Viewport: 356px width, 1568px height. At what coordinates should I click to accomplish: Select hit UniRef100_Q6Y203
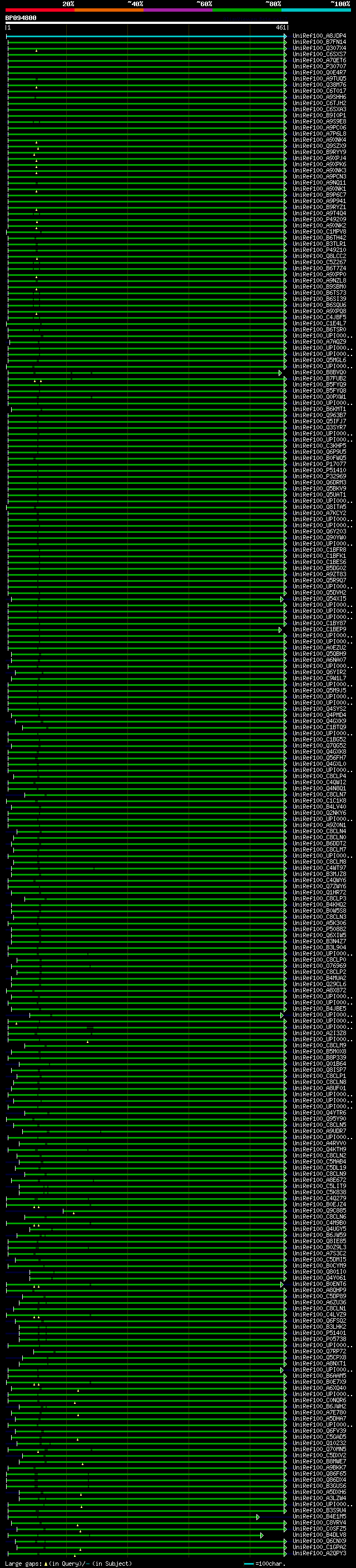(319, 531)
